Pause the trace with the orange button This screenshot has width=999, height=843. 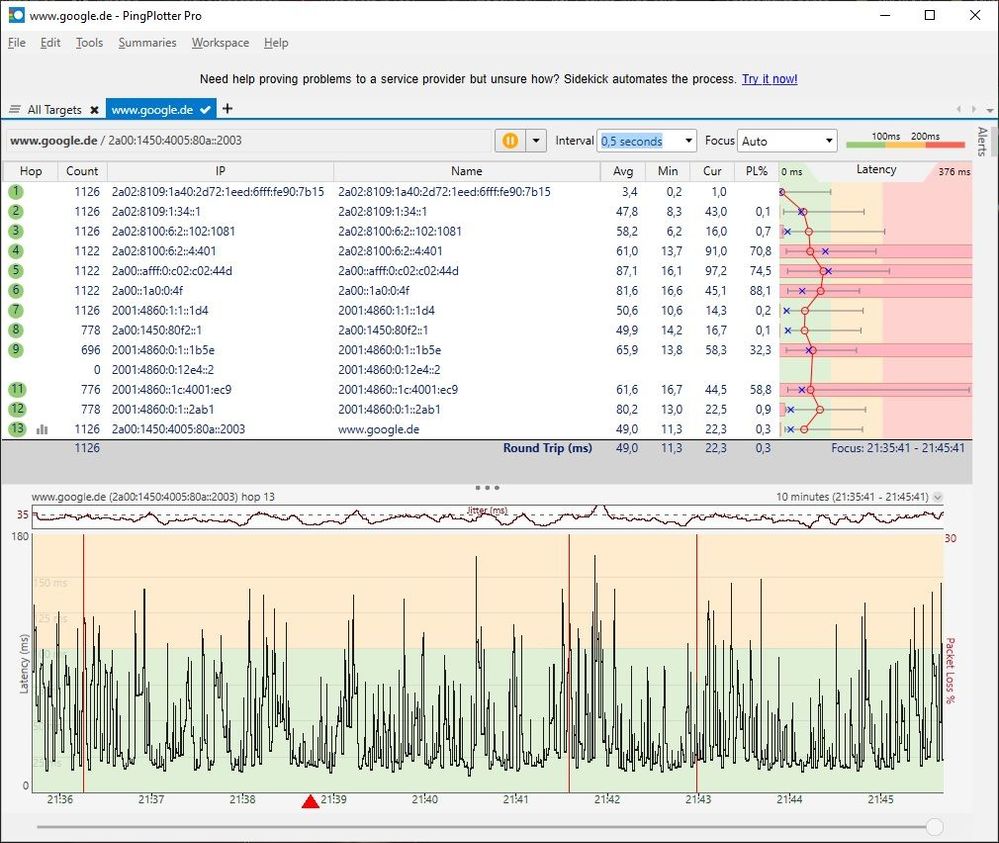pyautogui.click(x=510, y=141)
